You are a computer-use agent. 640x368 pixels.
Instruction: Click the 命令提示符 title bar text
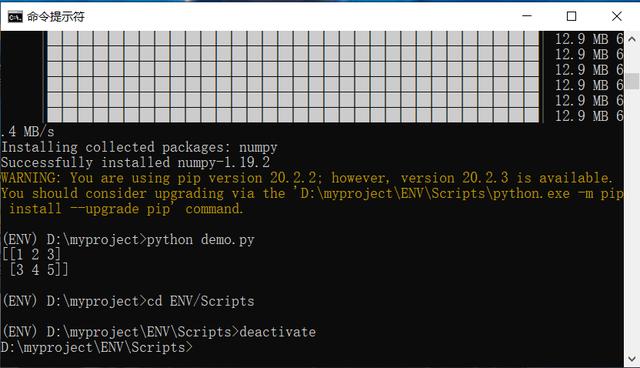[x=56, y=17]
